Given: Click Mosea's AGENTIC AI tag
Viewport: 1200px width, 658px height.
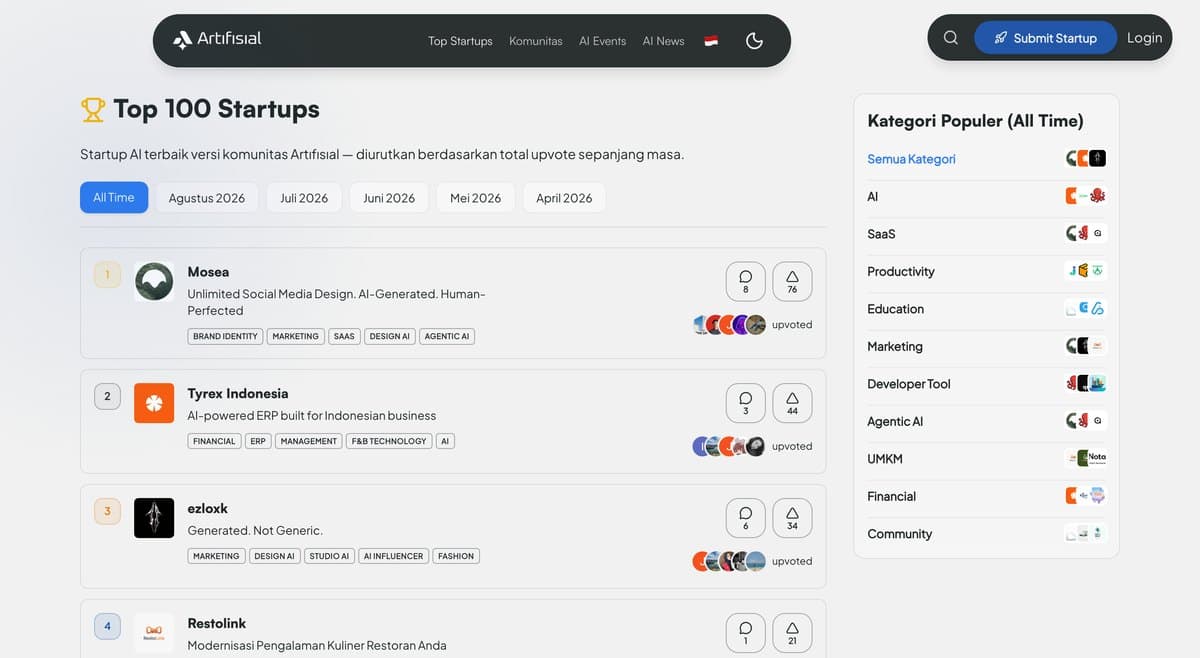Looking at the screenshot, I should tap(447, 336).
